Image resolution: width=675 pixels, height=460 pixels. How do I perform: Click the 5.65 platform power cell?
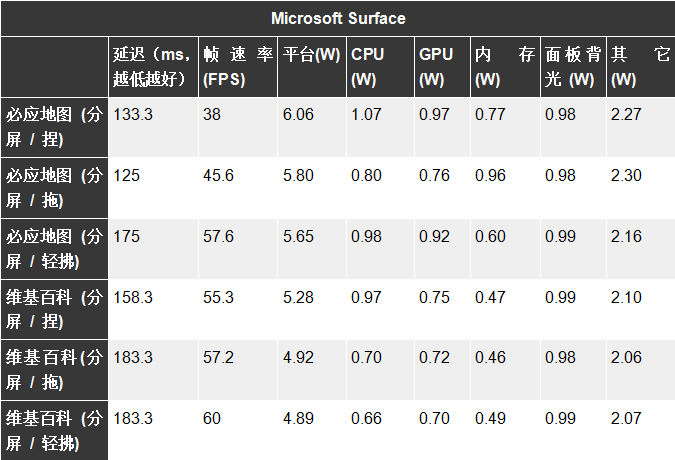[x=298, y=237]
